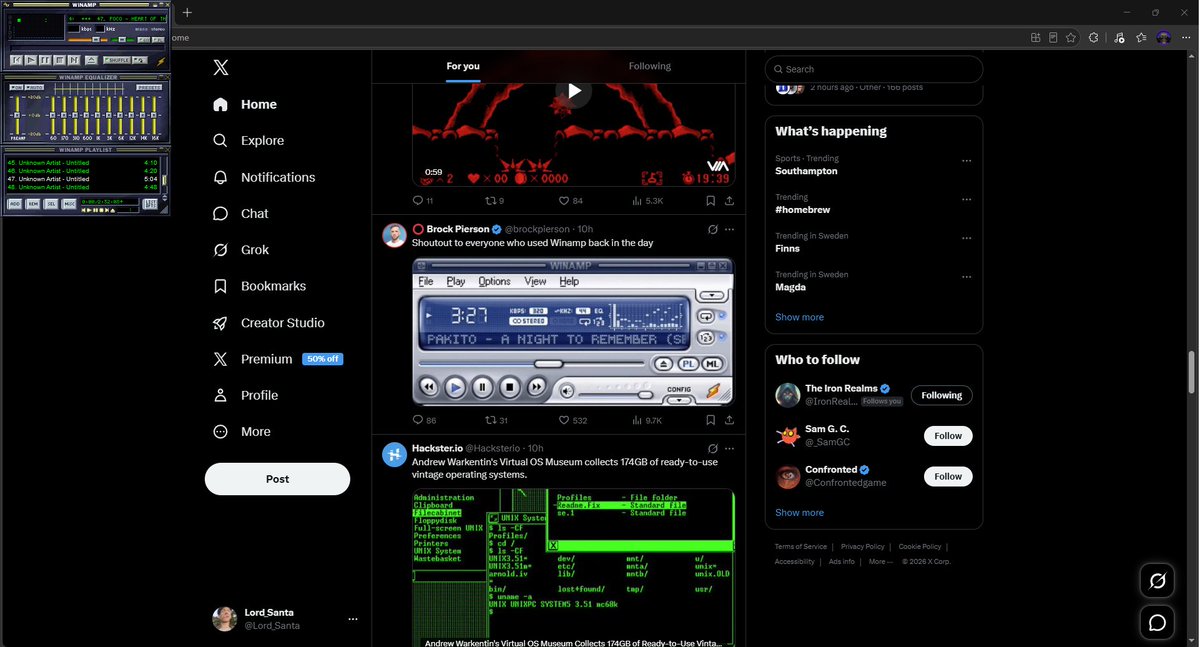Screen dimensions: 1200x647
Task: Expand the More menu in sidebar
Action: (242, 432)
